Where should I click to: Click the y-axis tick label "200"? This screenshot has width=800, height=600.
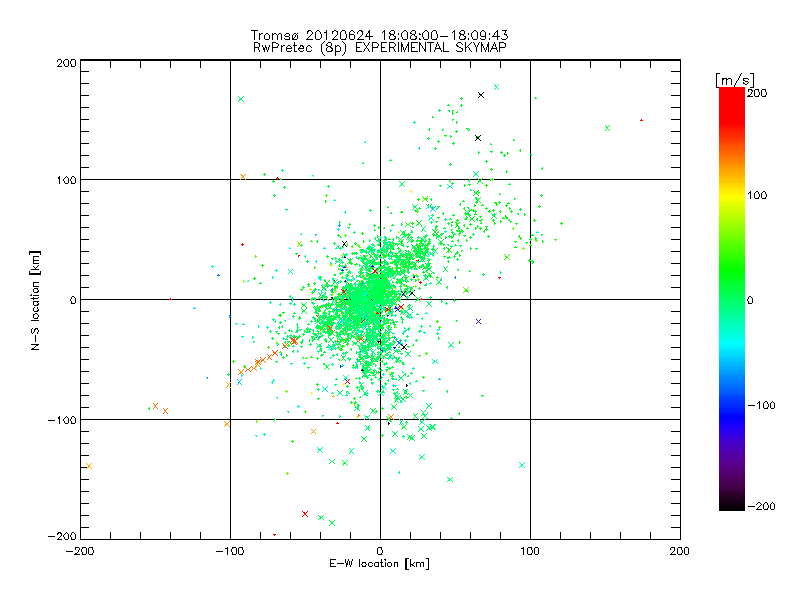pos(67,63)
